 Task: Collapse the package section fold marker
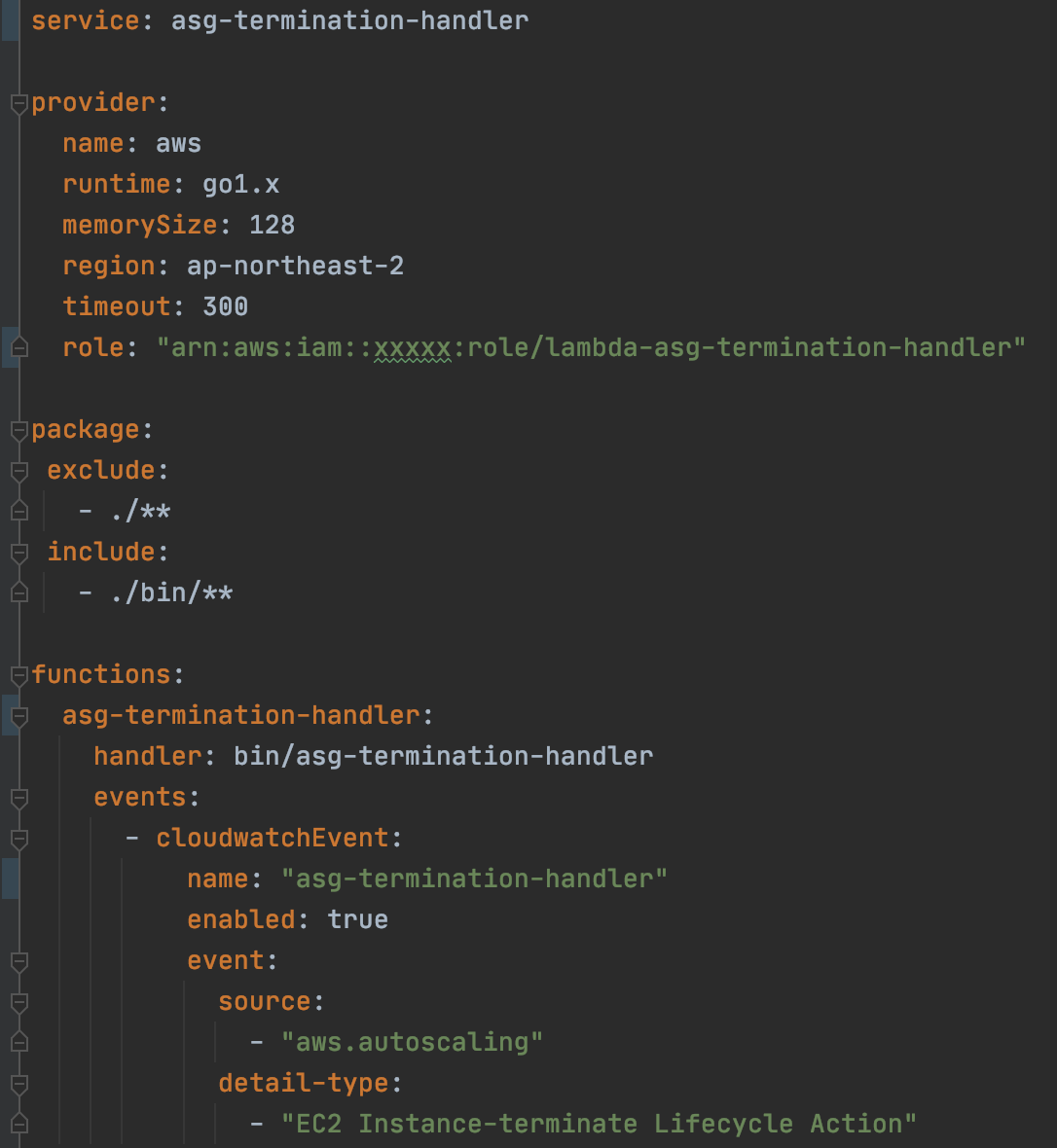pos(19,432)
